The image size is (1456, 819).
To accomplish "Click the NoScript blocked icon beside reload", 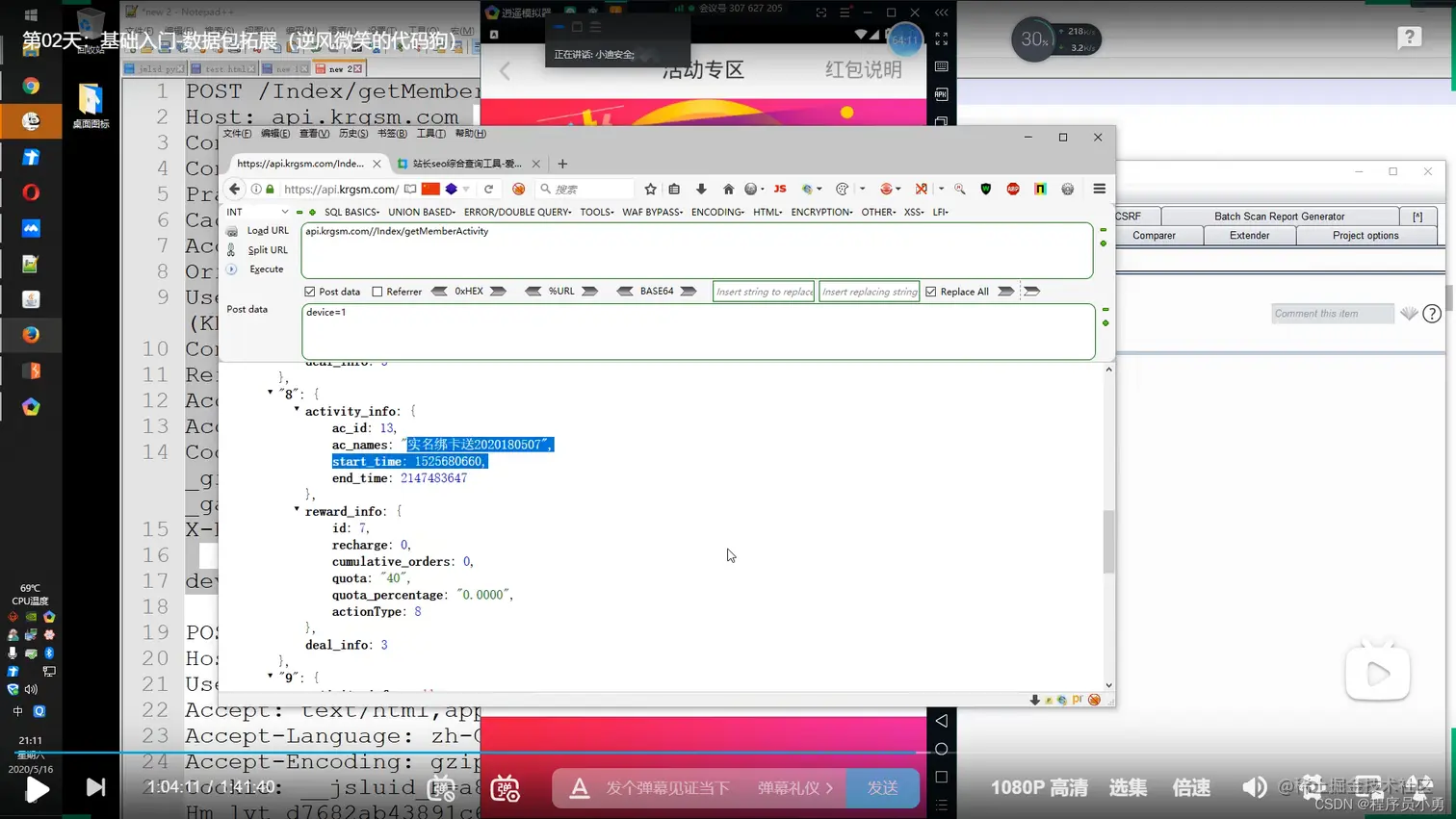I will click(519, 189).
